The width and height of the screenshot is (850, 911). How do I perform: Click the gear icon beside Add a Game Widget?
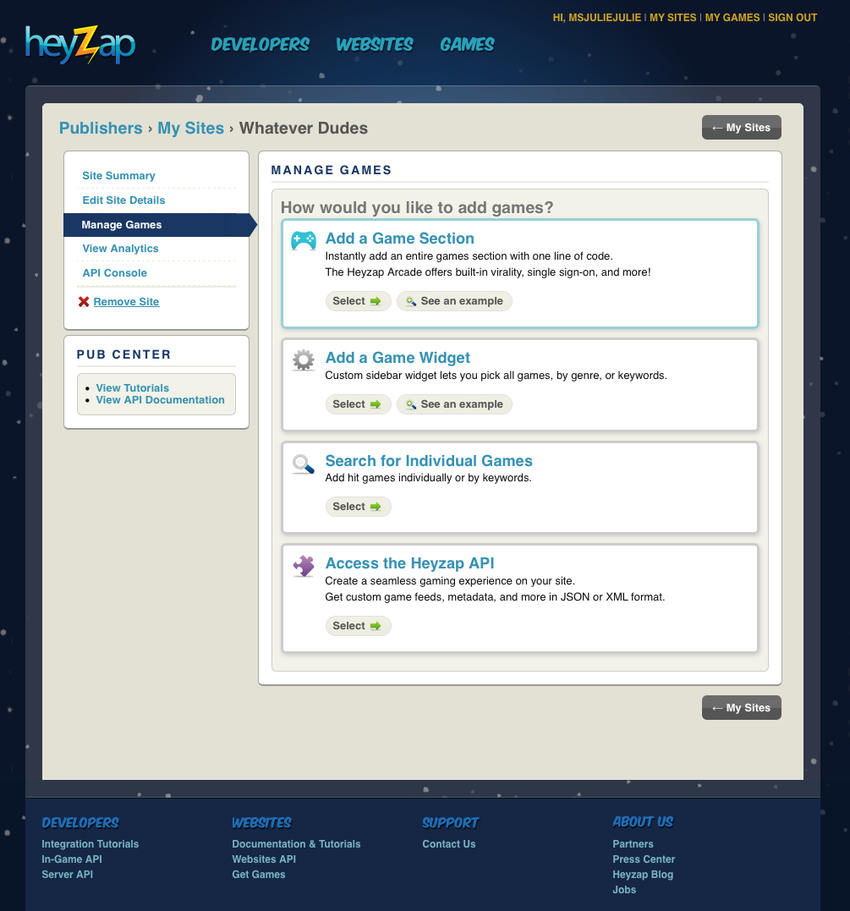[x=303, y=360]
